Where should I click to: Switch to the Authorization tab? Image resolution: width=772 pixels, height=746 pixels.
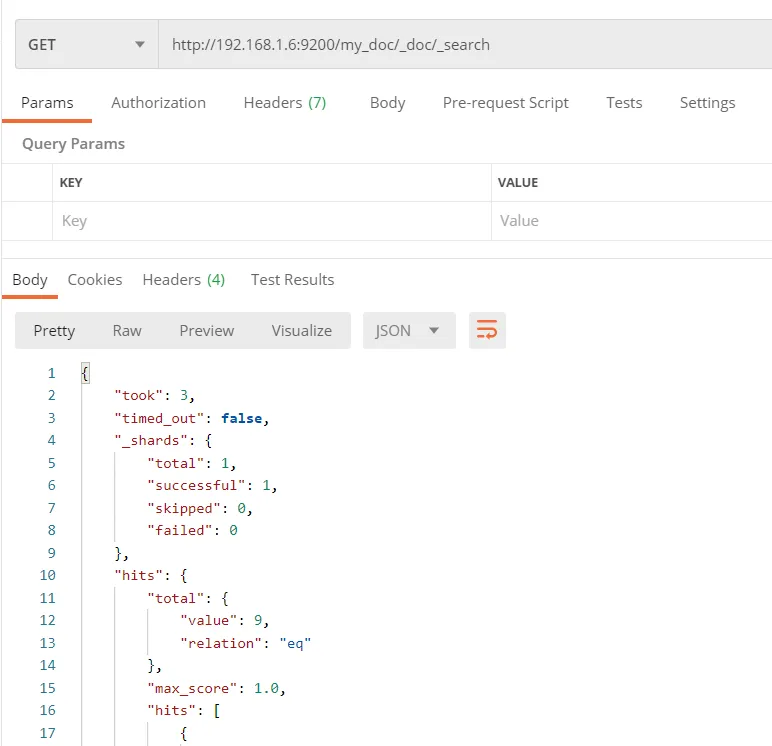[158, 103]
